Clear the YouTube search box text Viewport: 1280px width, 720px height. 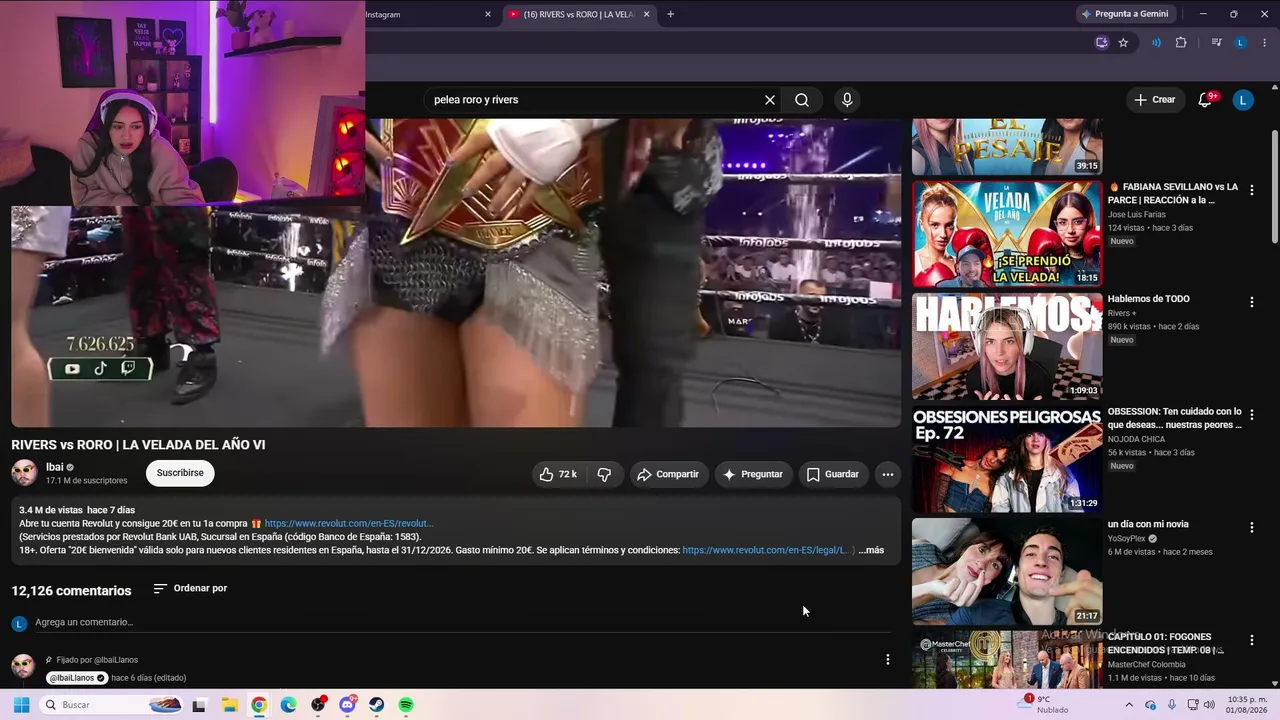click(x=770, y=100)
